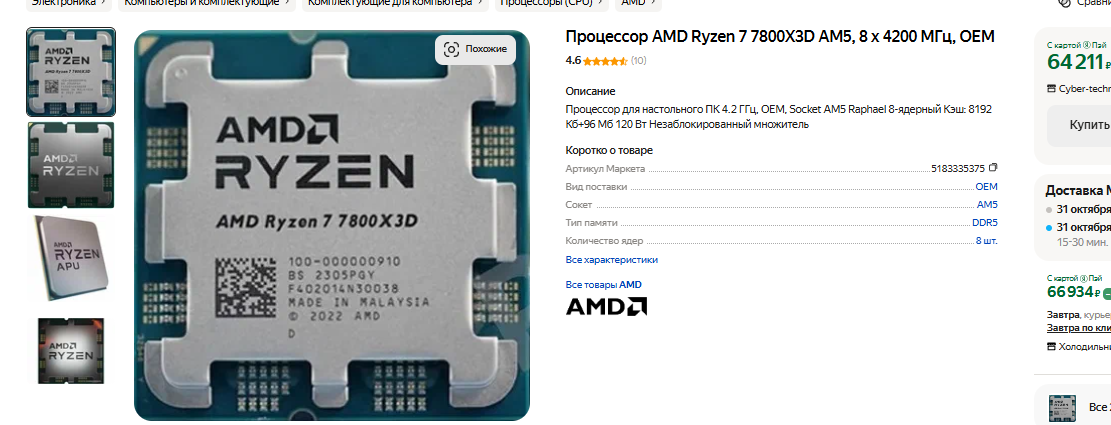Copy the Market article number icon
This screenshot has height=425, width=1111.
click(993, 168)
